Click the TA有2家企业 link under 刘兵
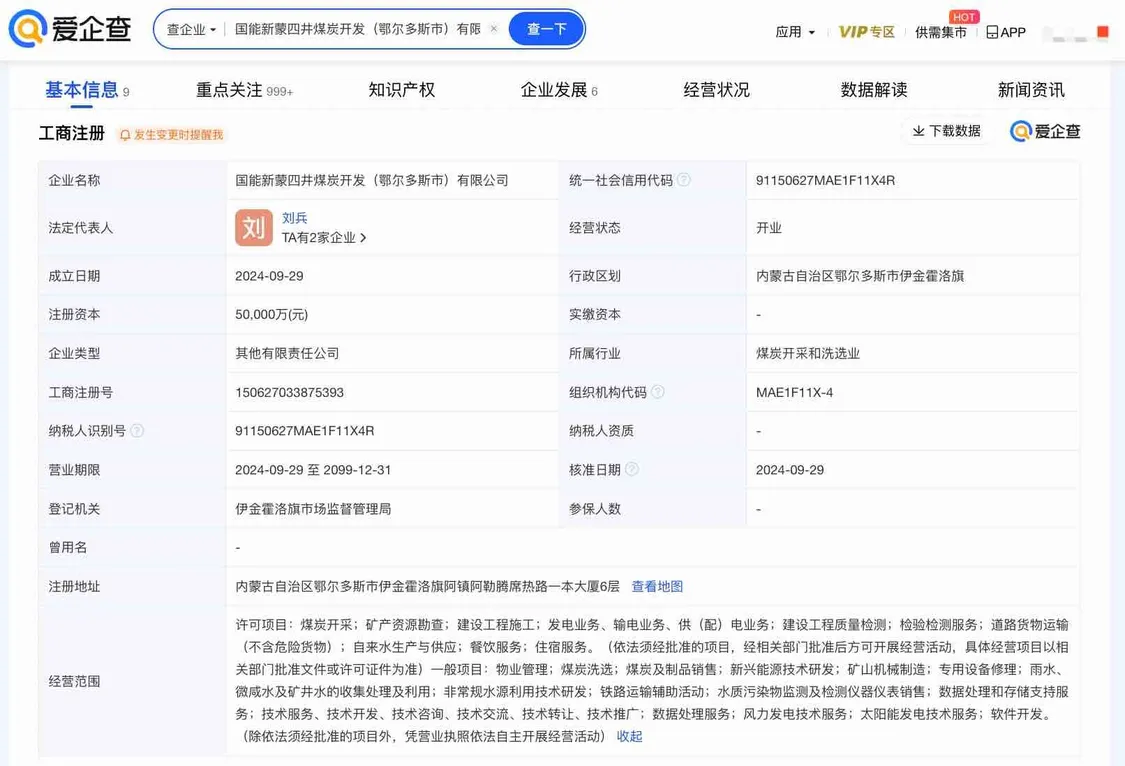 point(316,237)
